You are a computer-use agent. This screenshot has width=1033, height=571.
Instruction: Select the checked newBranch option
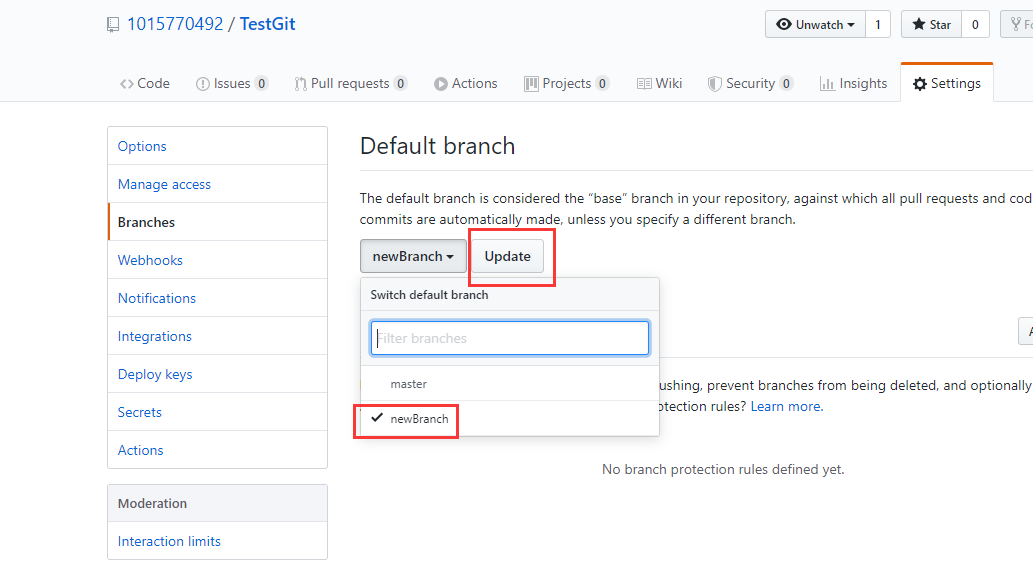510,419
